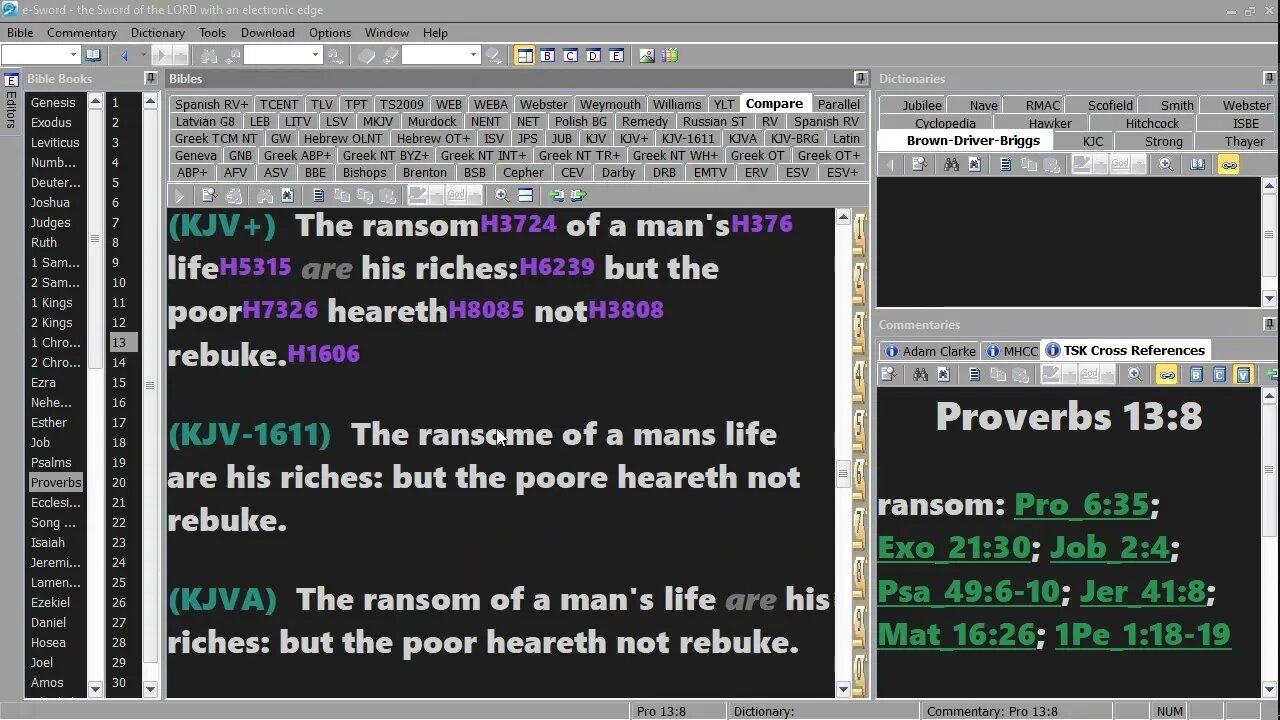Zoom text with the Bibles magnifier icon
The image size is (1280, 720).
pyautogui.click(x=502, y=195)
